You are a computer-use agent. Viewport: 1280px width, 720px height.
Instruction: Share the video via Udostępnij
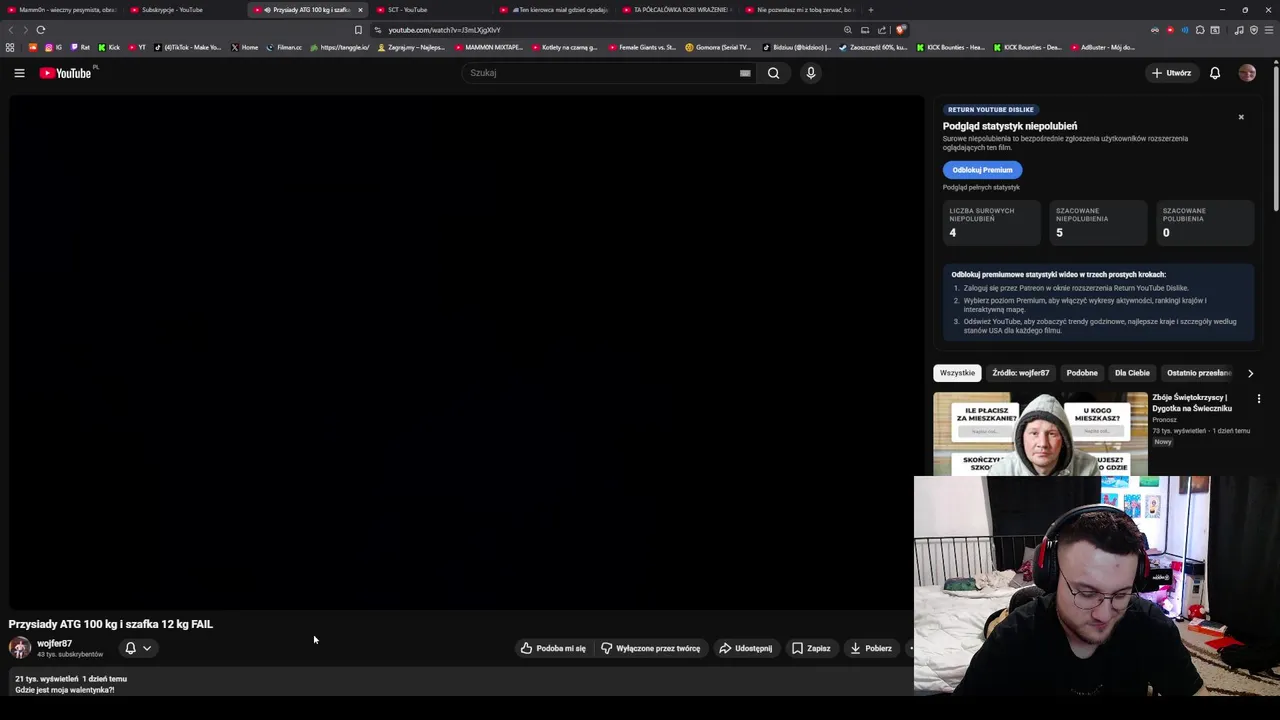coord(746,648)
